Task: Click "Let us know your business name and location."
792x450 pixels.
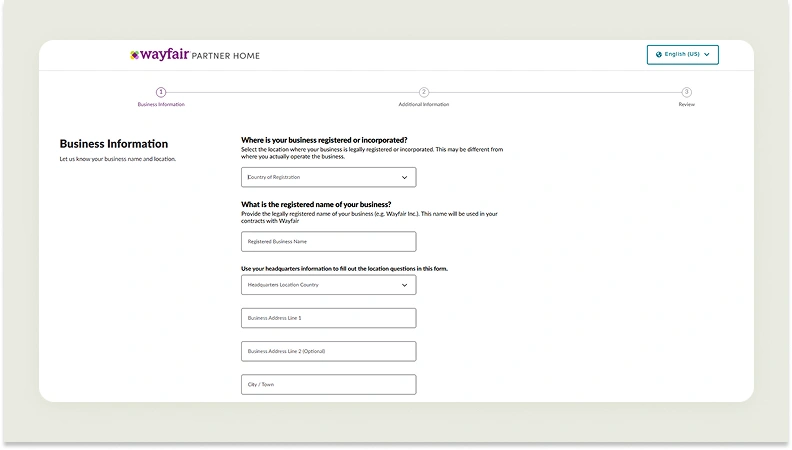Action: point(118,159)
